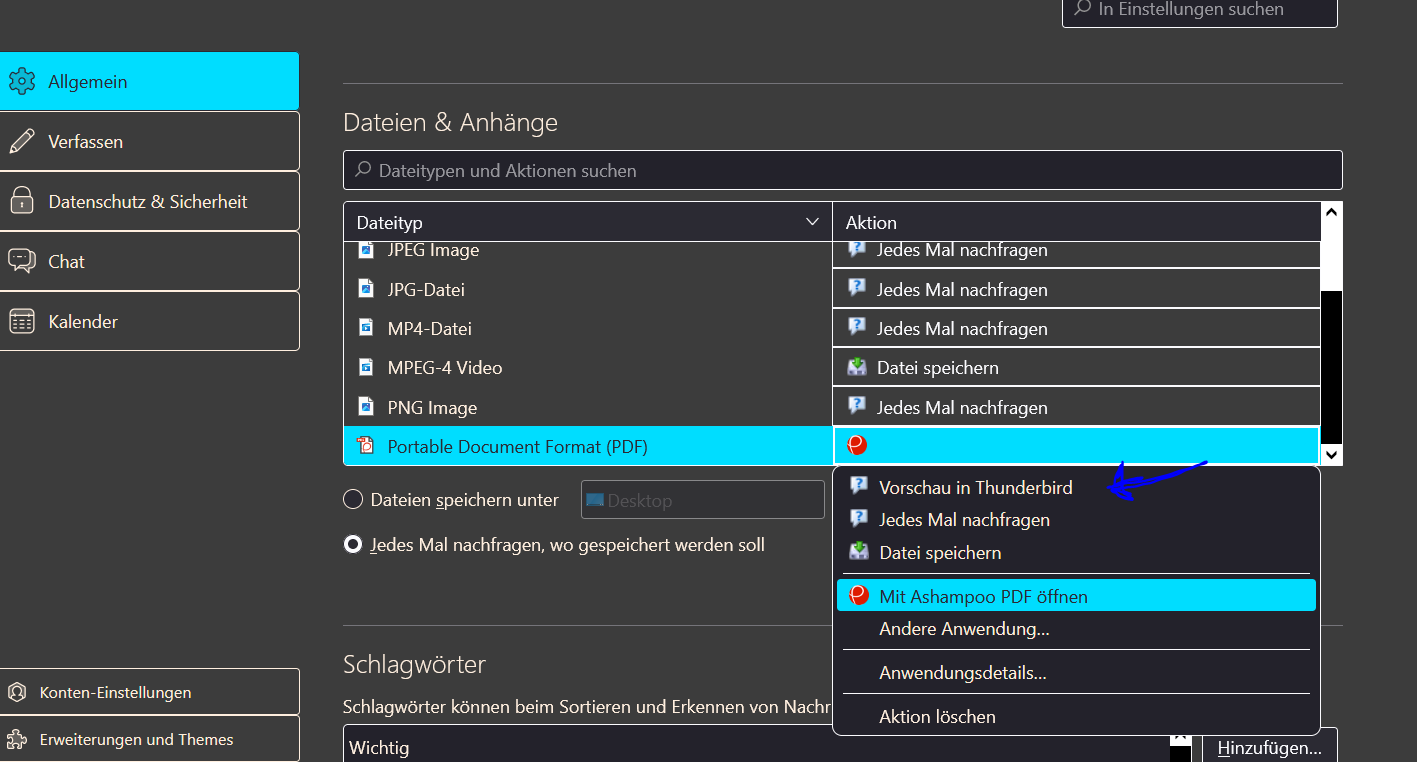Click the Datenschutz & Sicherheit lock icon

click(x=22, y=202)
